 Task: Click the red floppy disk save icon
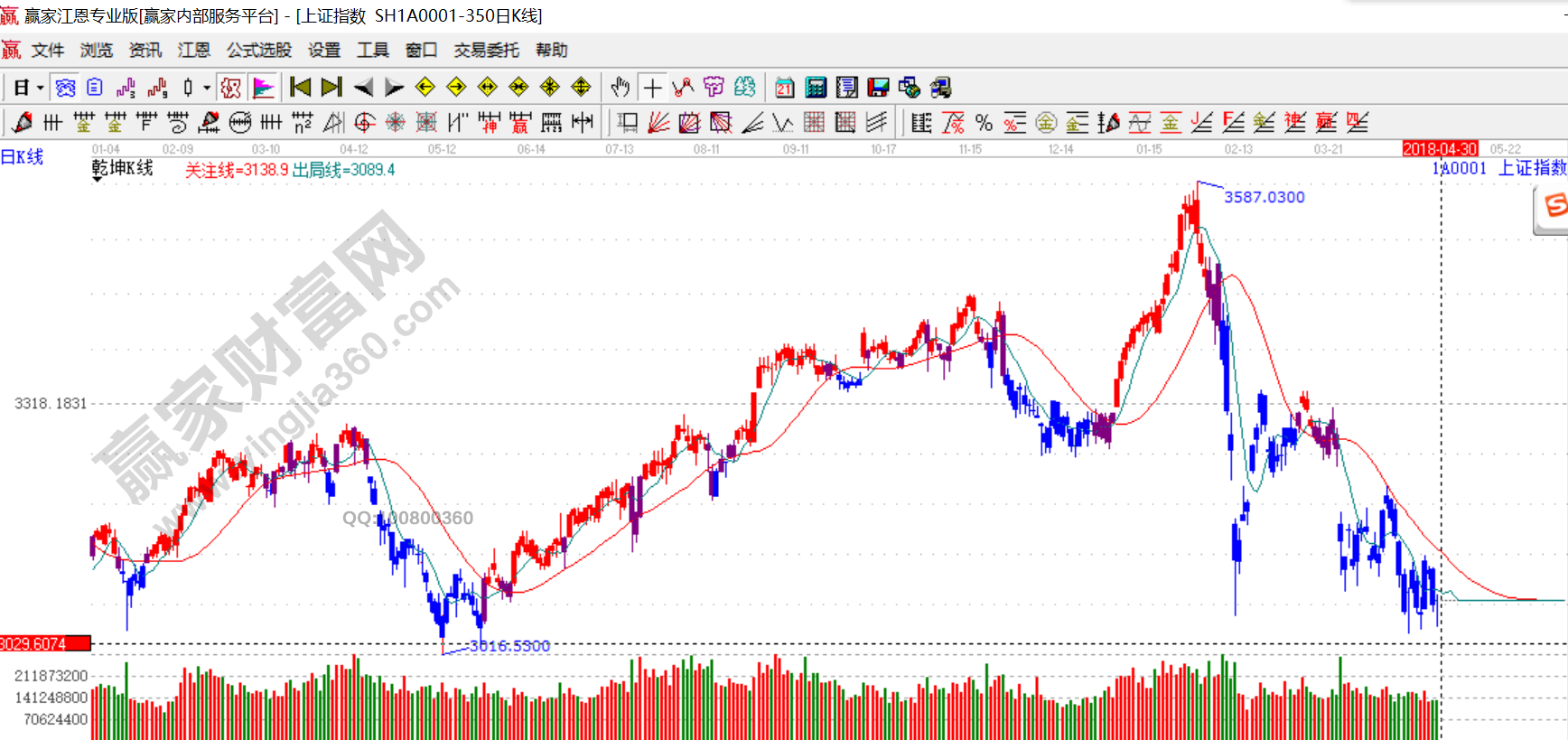pyautogui.click(x=878, y=88)
